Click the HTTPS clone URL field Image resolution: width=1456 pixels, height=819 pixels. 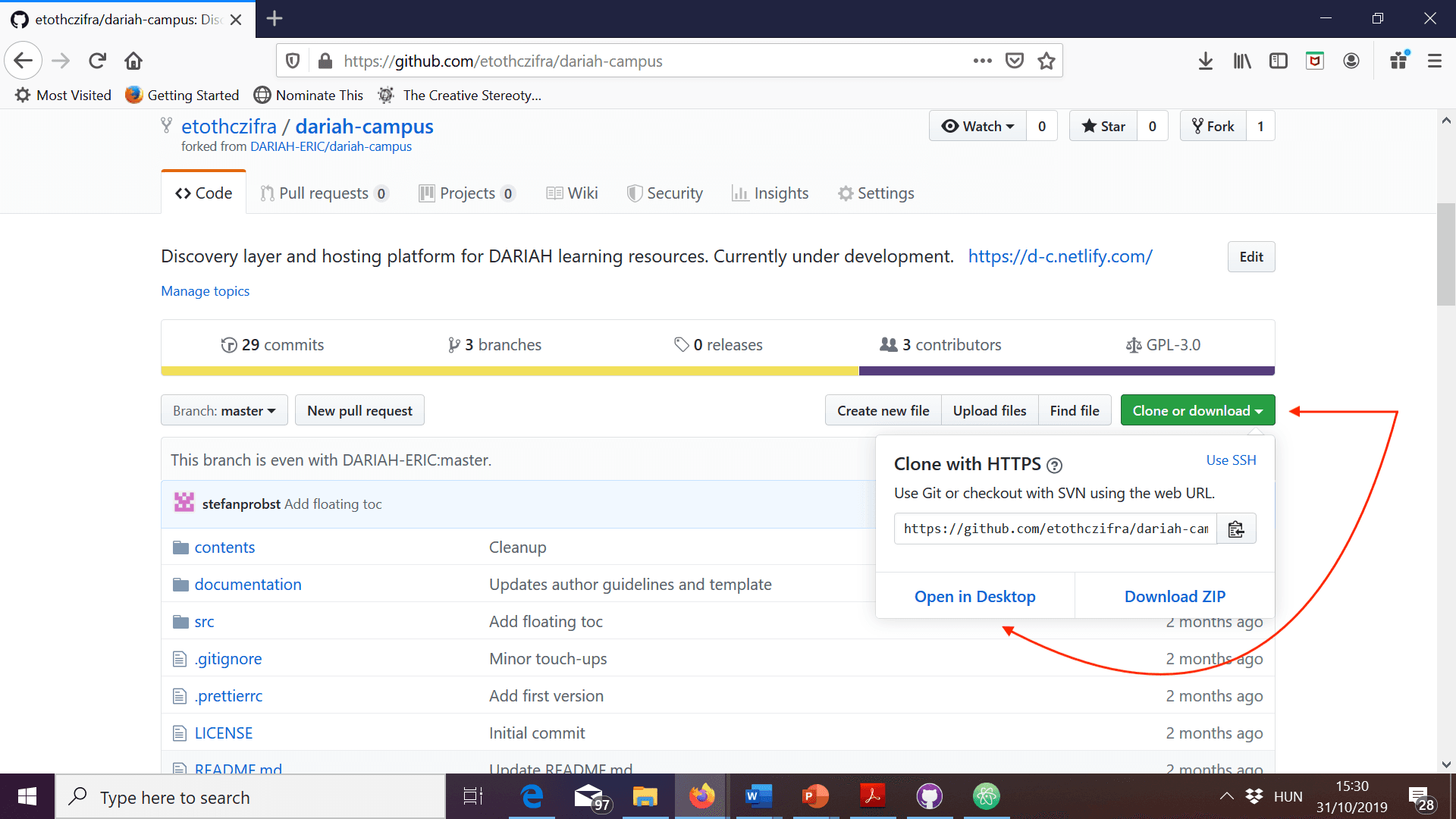pyautogui.click(x=1055, y=529)
